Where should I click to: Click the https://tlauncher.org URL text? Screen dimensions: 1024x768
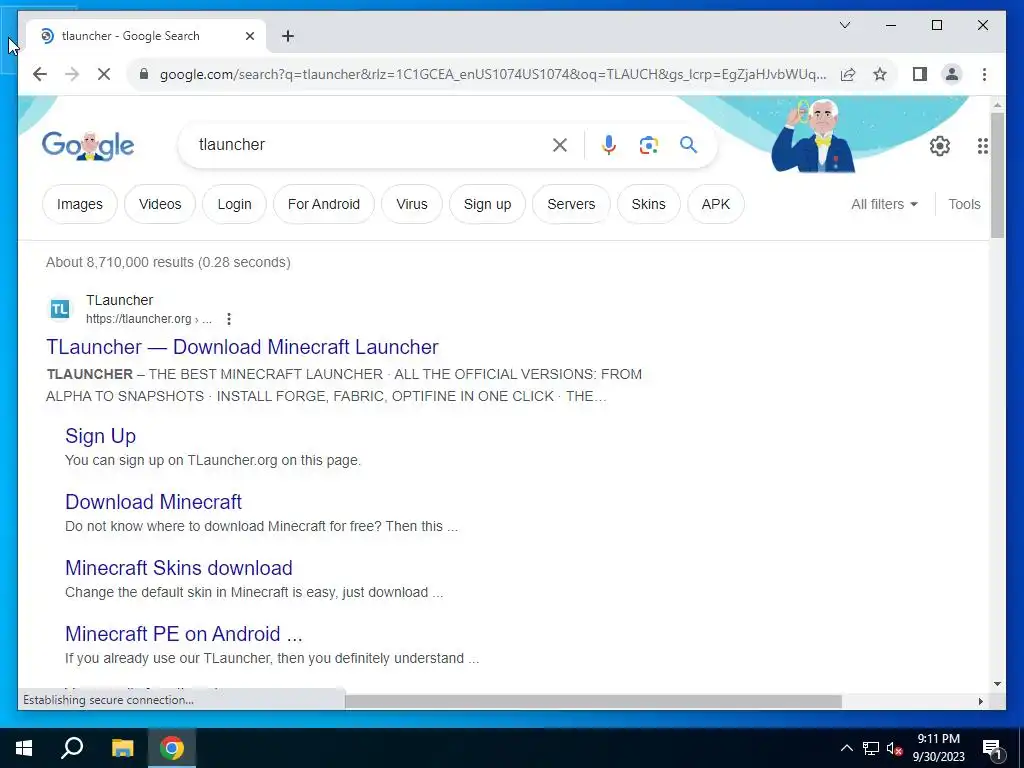(138, 319)
